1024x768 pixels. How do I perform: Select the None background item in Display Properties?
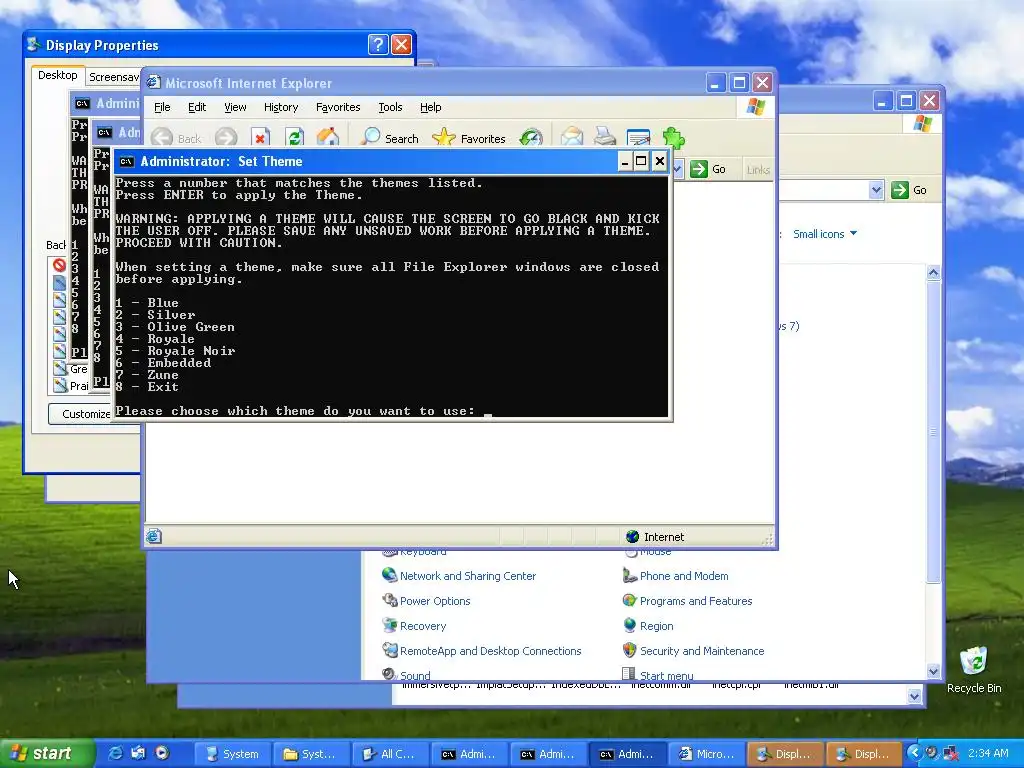59,265
